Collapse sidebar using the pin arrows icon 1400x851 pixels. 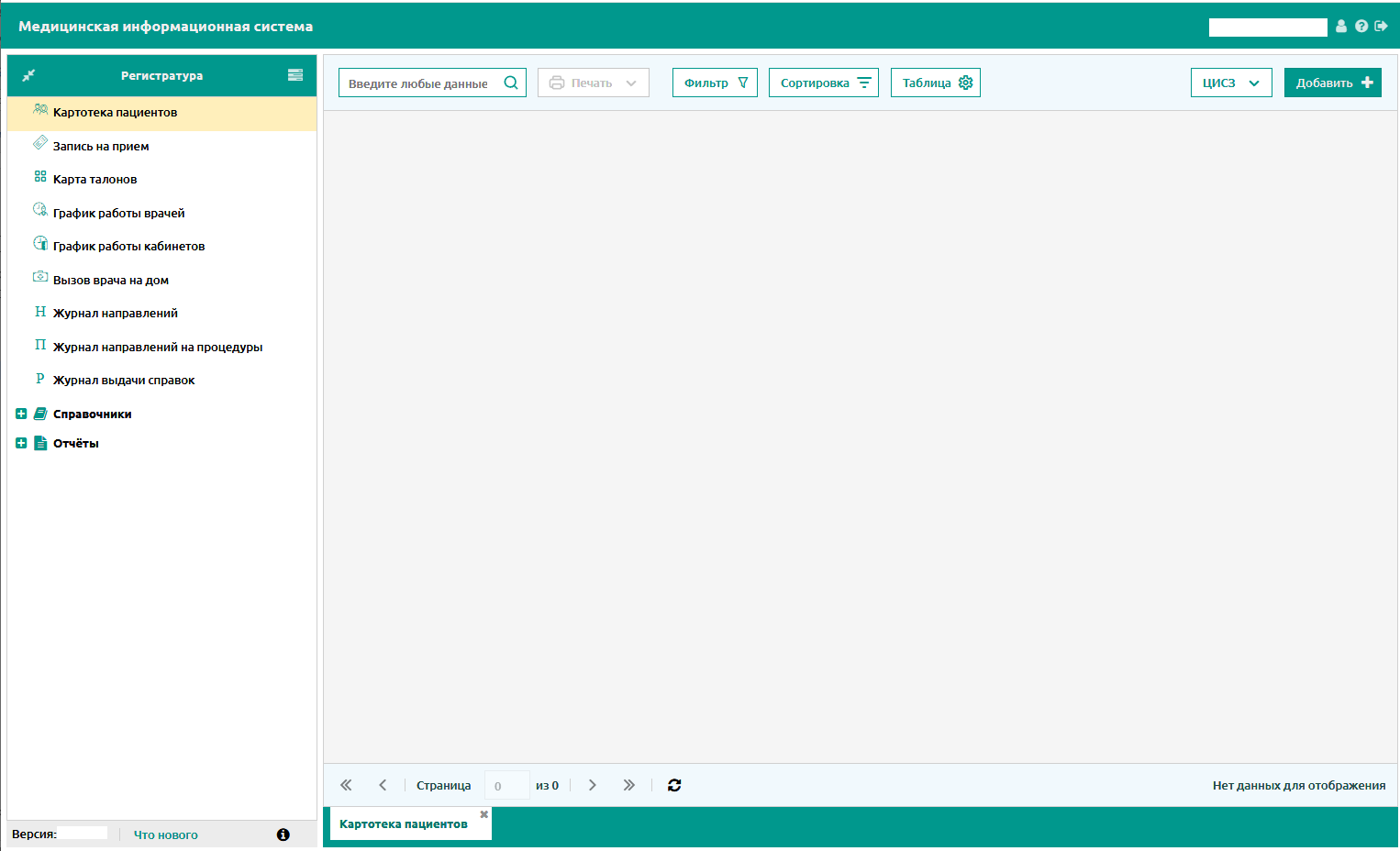(28, 75)
